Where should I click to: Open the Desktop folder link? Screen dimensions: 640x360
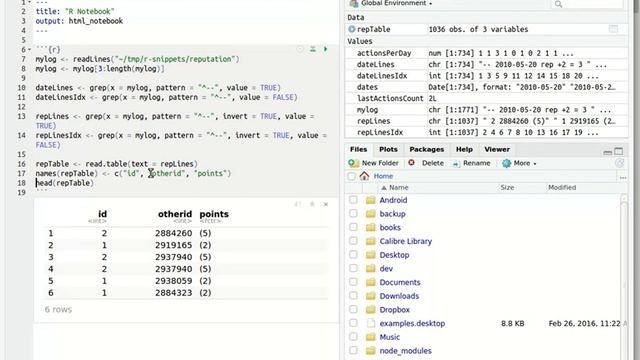394,255
